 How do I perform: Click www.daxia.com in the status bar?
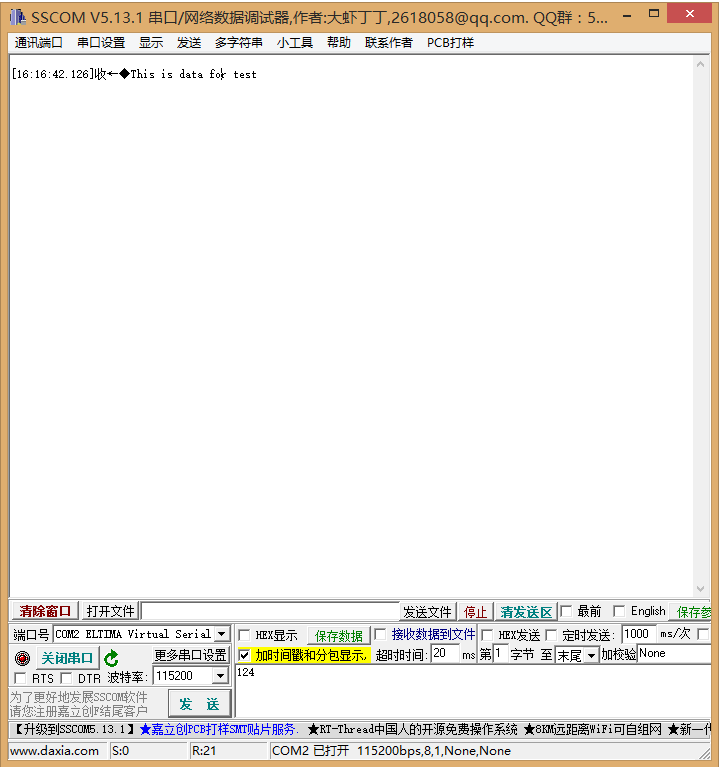click(54, 751)
